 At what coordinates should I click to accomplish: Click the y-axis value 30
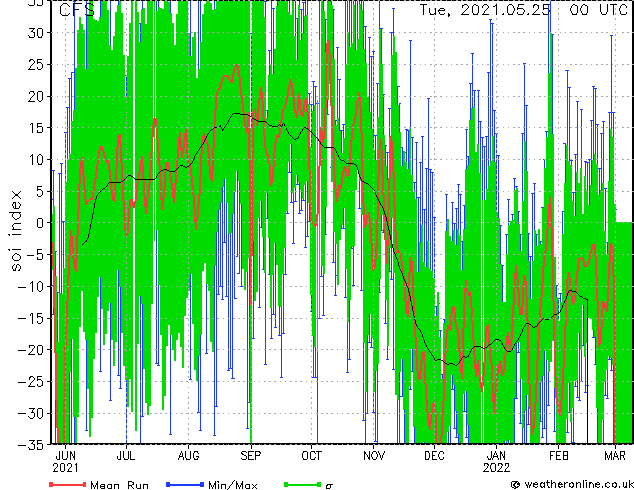pos(36,33)
